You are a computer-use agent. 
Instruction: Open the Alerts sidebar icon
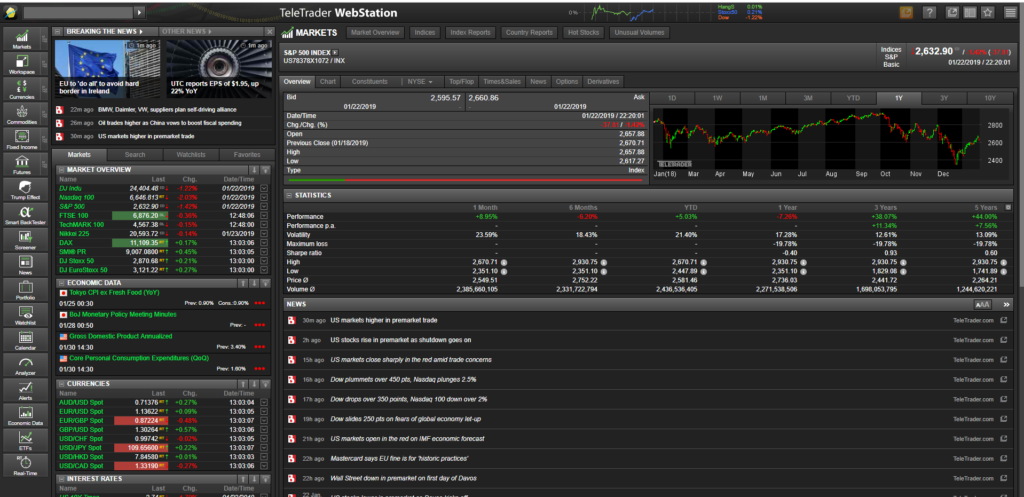point(25,390)
